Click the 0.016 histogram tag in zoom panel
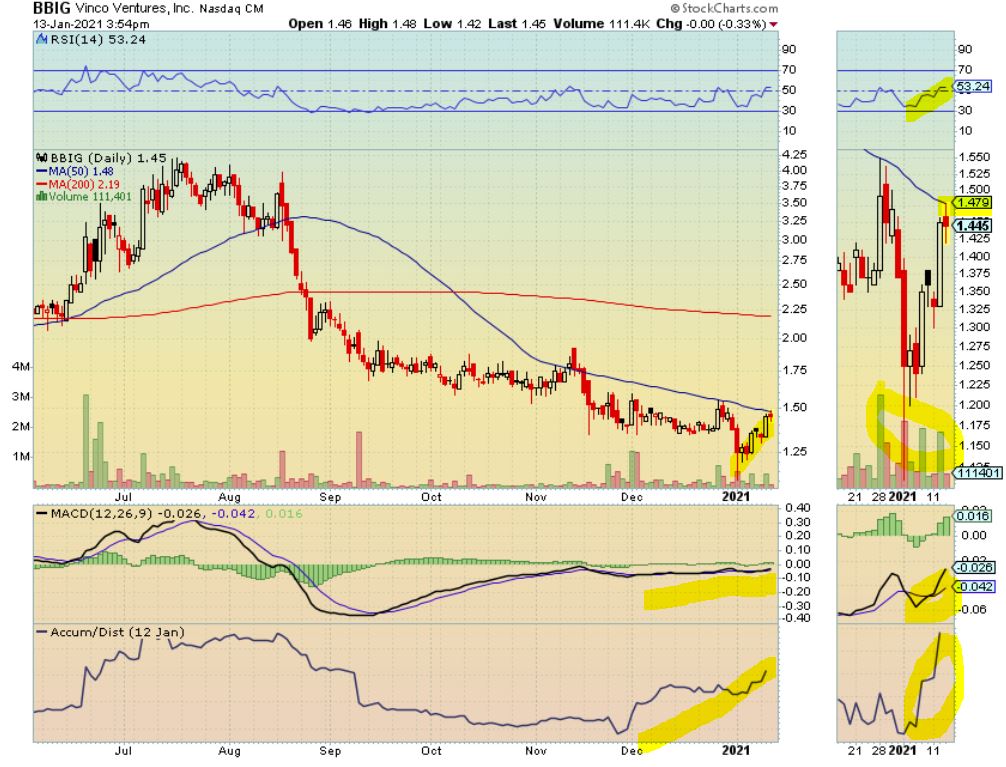 coord(973,516)
